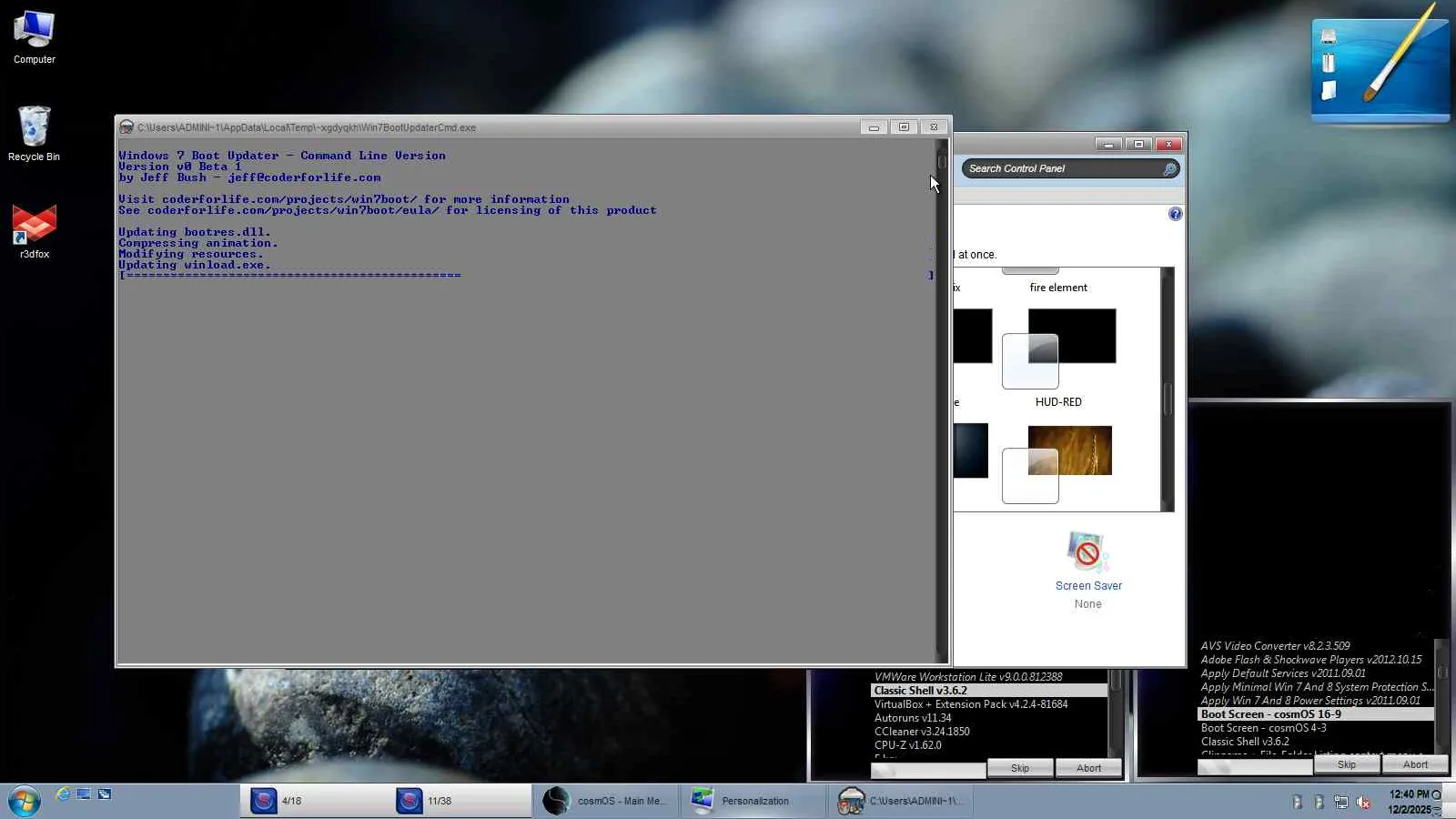Click the left installer list scrollbar
This screenshot has height=819, width=1456.
coord(1115,713)
